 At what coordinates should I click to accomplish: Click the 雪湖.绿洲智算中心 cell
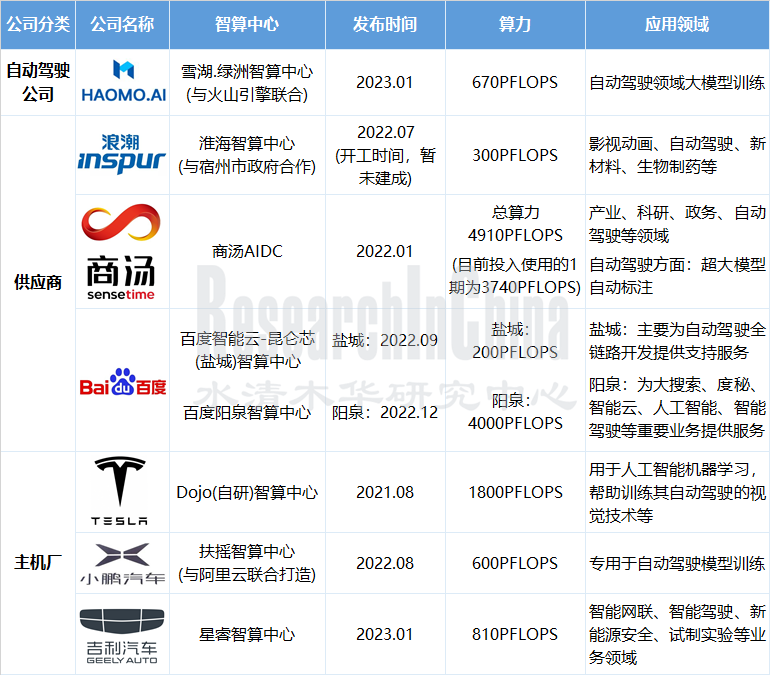247,82
